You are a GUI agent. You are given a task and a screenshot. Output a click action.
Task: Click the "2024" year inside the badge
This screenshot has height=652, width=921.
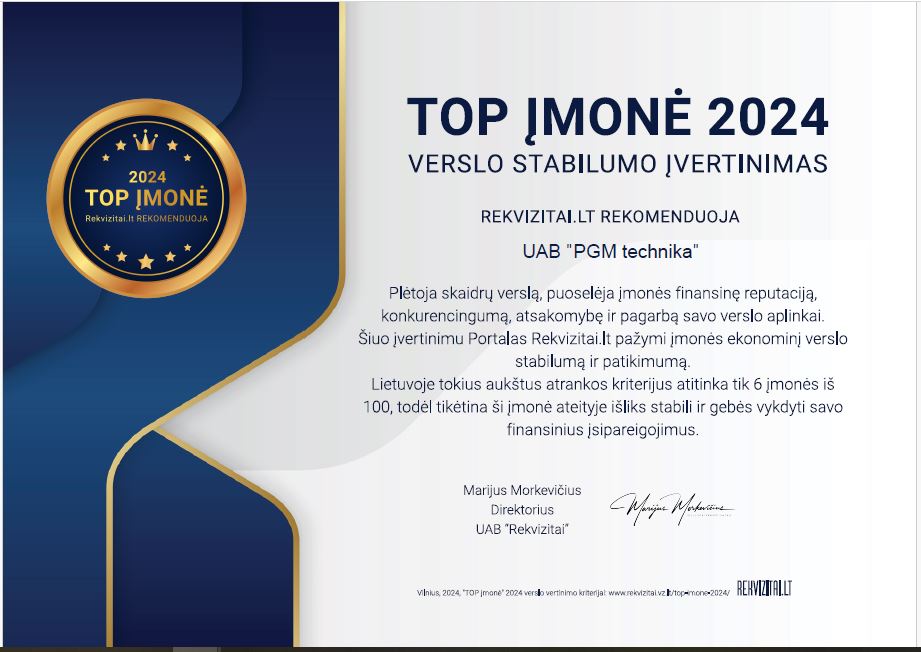point(146,177)
